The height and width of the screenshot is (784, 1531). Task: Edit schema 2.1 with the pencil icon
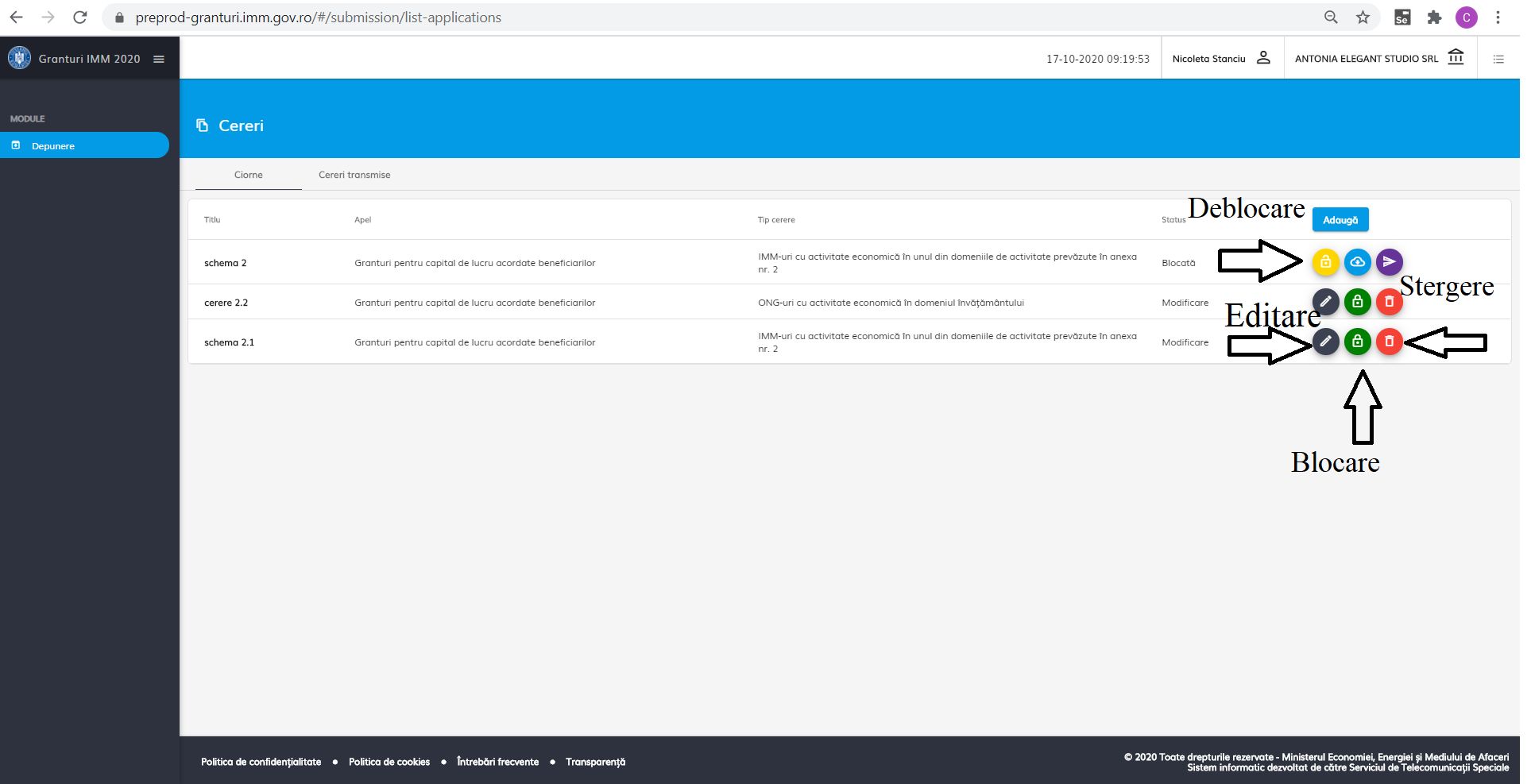pyautogui.click(x=1325, y=342)
